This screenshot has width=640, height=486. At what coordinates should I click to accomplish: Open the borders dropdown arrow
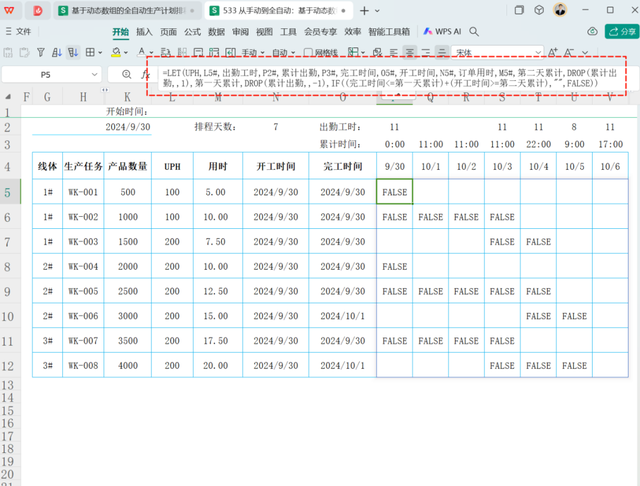point(100,53)
